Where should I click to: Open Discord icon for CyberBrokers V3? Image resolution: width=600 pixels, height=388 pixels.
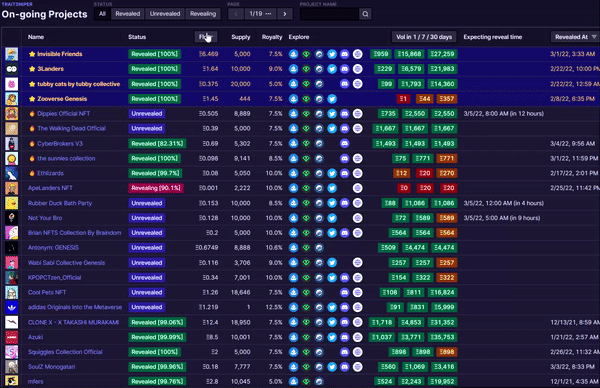345,143
